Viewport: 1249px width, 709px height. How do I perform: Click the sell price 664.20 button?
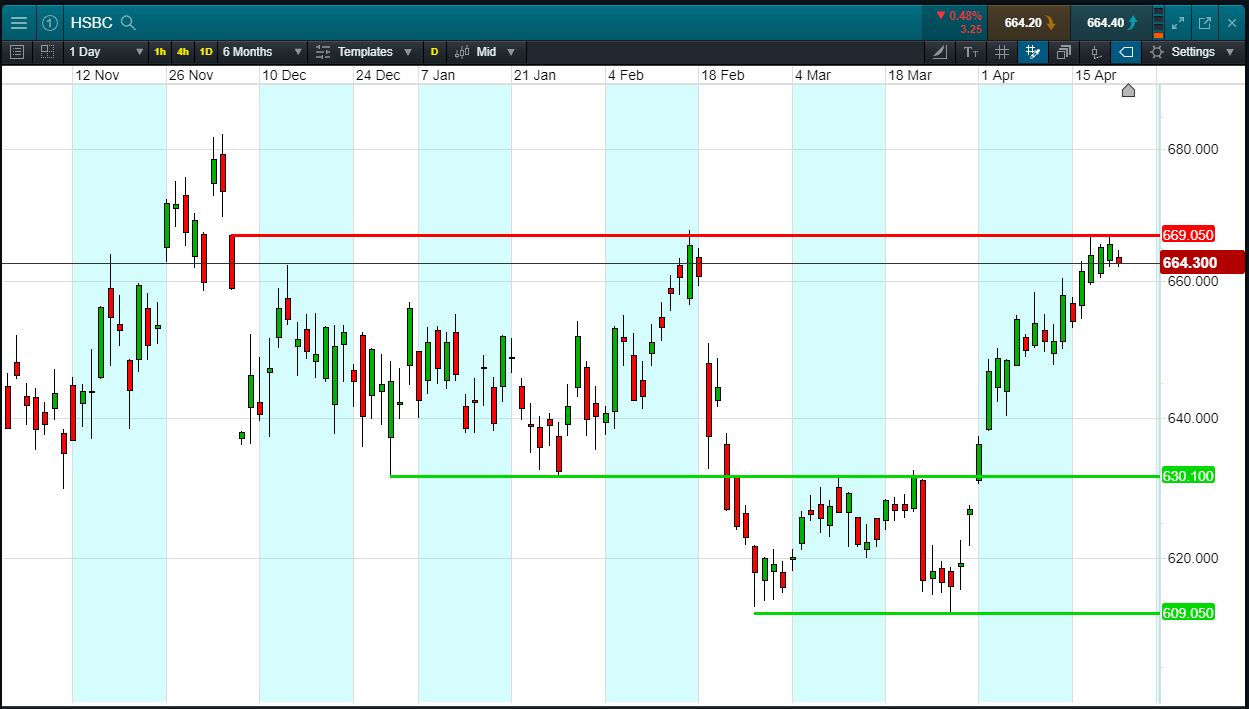[1028, 22]
